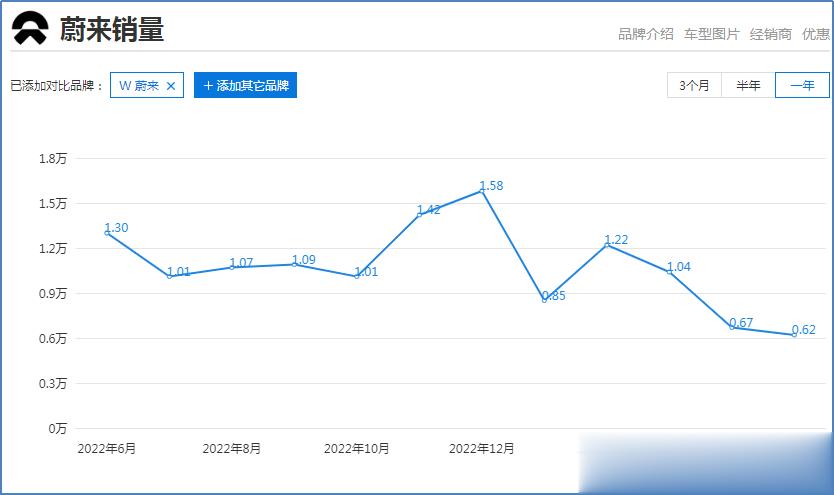Remove the 蔚来 brand tag with X
This screenshot has height=495, width=834.
pyautogui.click(x=171, y=86)
